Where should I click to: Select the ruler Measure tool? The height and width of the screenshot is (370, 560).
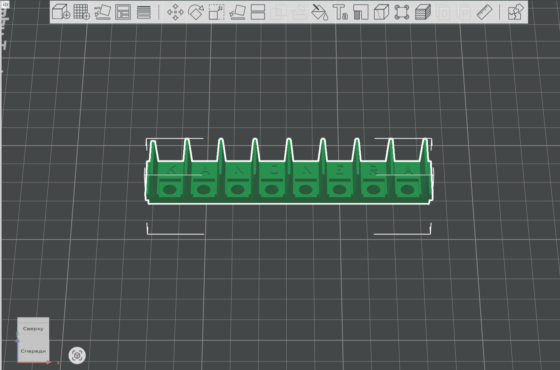(485, 12)
